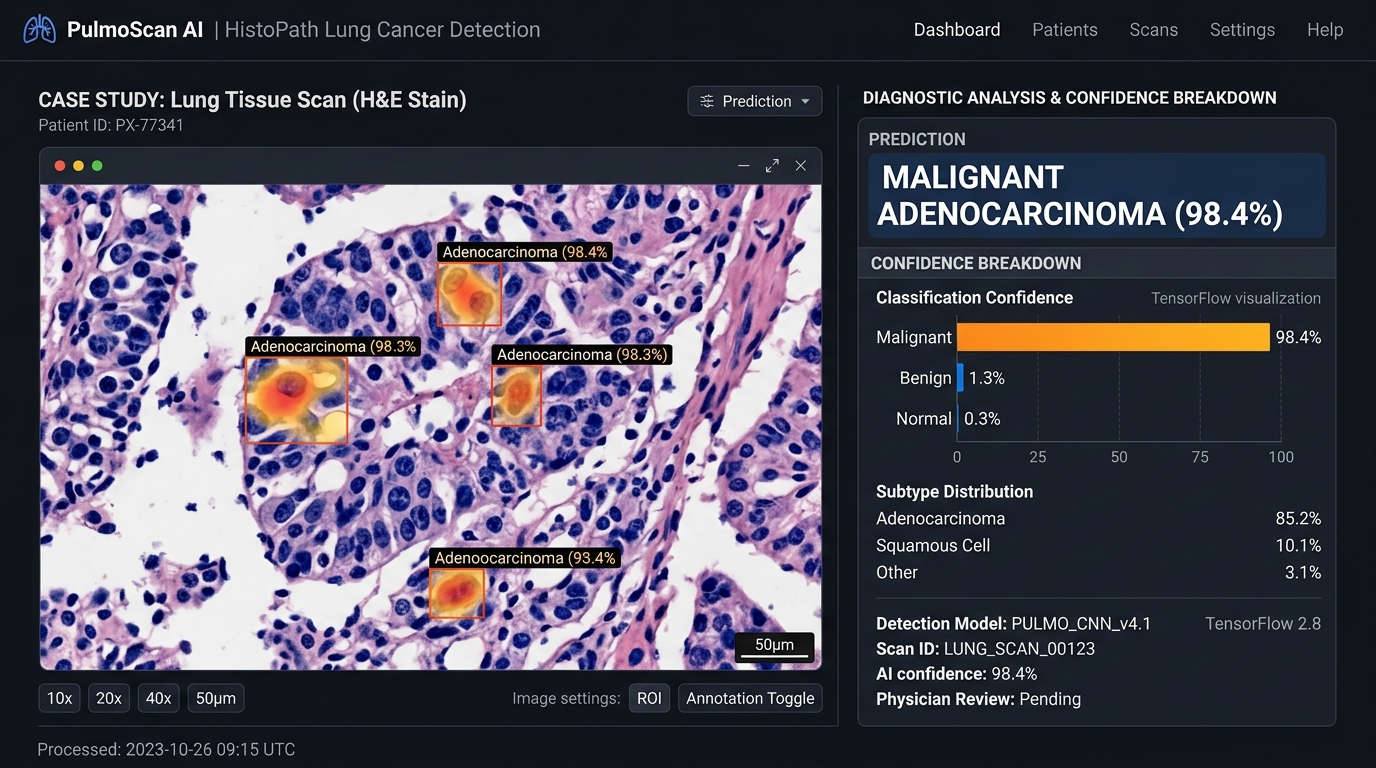This screenshot has width=1376, height=768.
Task: Open the Help link in top navigation
Action: coord(1325,30)
